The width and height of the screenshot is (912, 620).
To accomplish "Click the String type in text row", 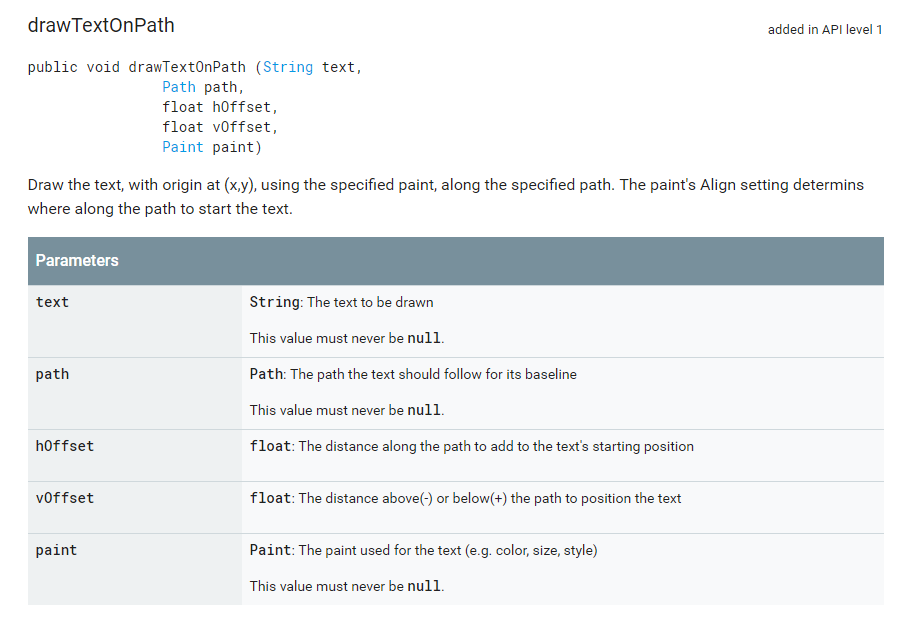I will tap(274, 302).
